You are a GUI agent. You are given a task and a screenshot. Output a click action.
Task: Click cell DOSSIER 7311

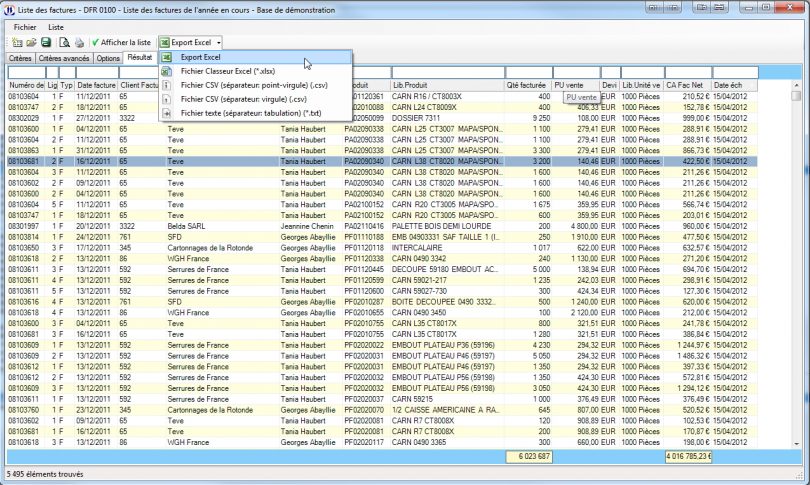(416, 118)
